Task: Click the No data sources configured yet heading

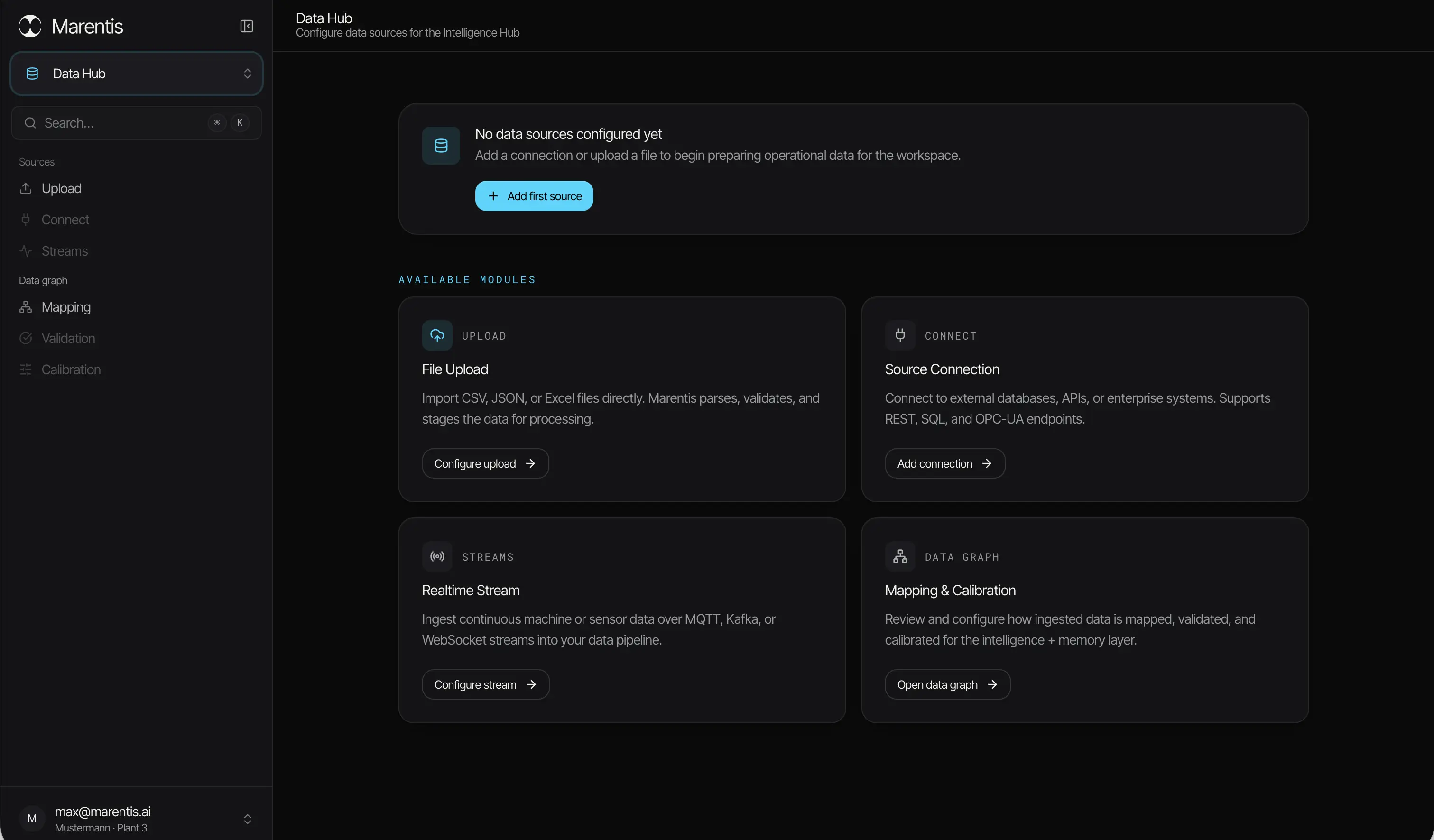Action: pyautogui.click(x=568, y=134)
